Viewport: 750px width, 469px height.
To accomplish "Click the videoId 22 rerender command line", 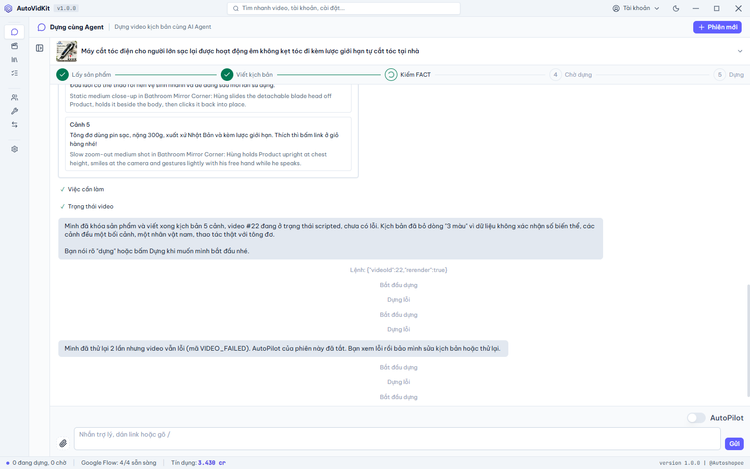I will click(398, 270).
